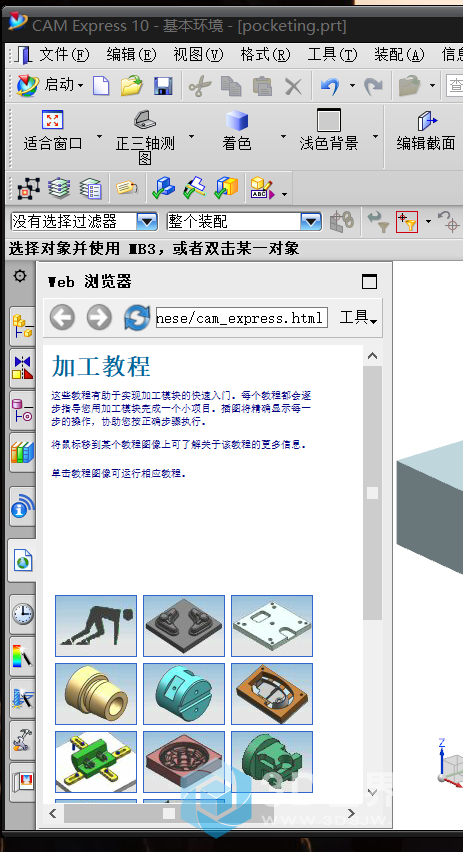Screen dimensions: 463x852
Task: Expand the dropdown beside 正三轴测图
Action: point(191,136)
